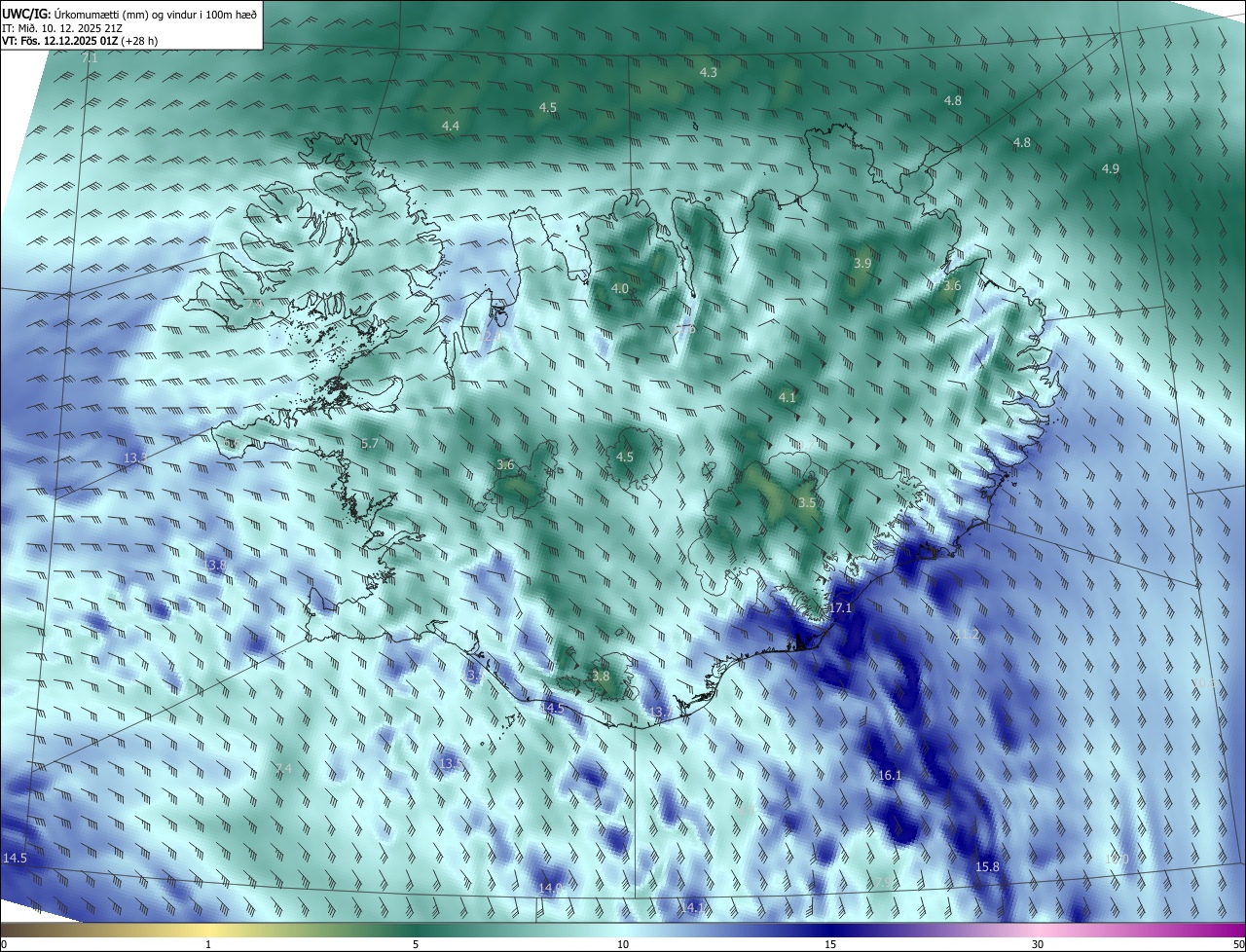This screenshot has height=952, width=1246.
Task: Click the 1 tick on the color scale
Action: (x=208, y=945)
